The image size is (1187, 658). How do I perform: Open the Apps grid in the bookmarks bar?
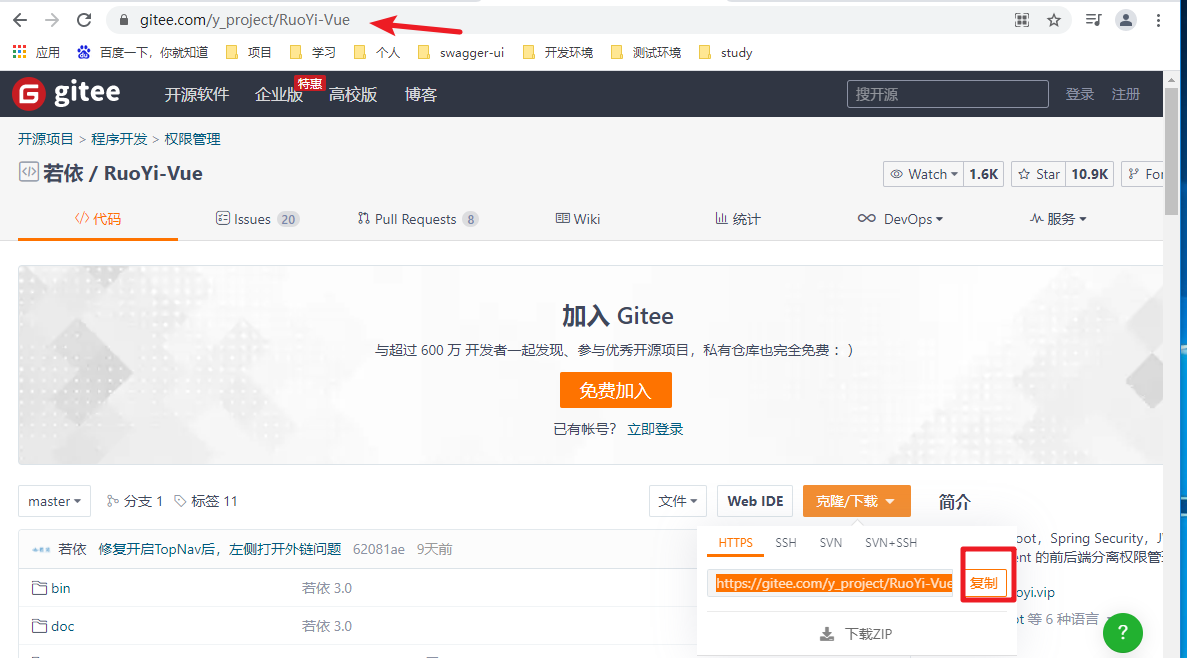(36, 52)
